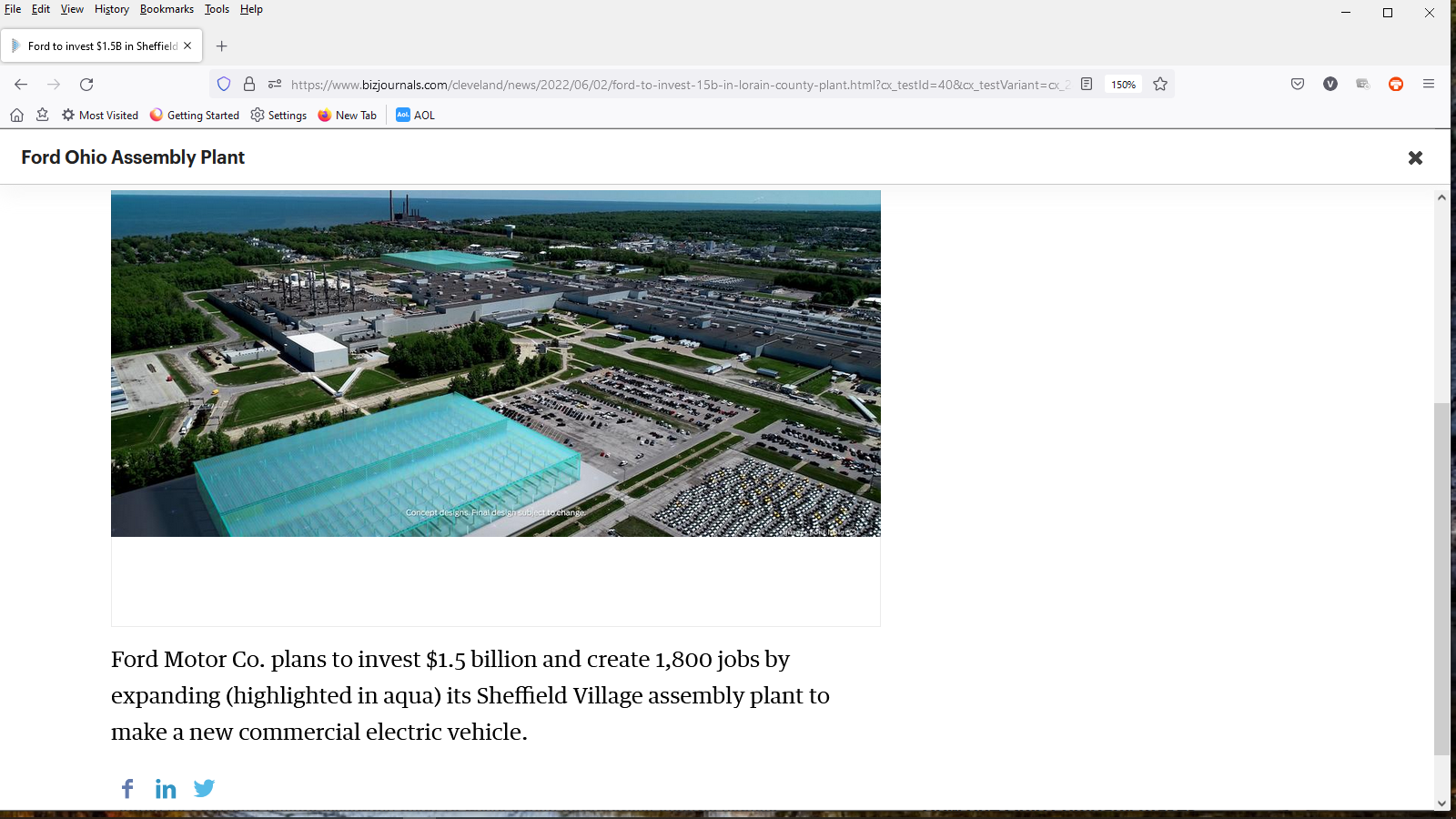Select the Ford to invest $1.5B tab

click(102, 46)
